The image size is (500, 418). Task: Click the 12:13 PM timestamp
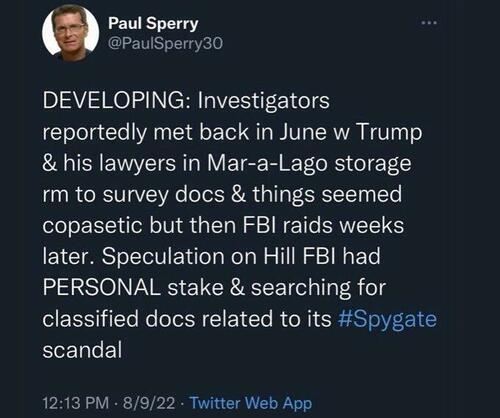click(76, 403)
